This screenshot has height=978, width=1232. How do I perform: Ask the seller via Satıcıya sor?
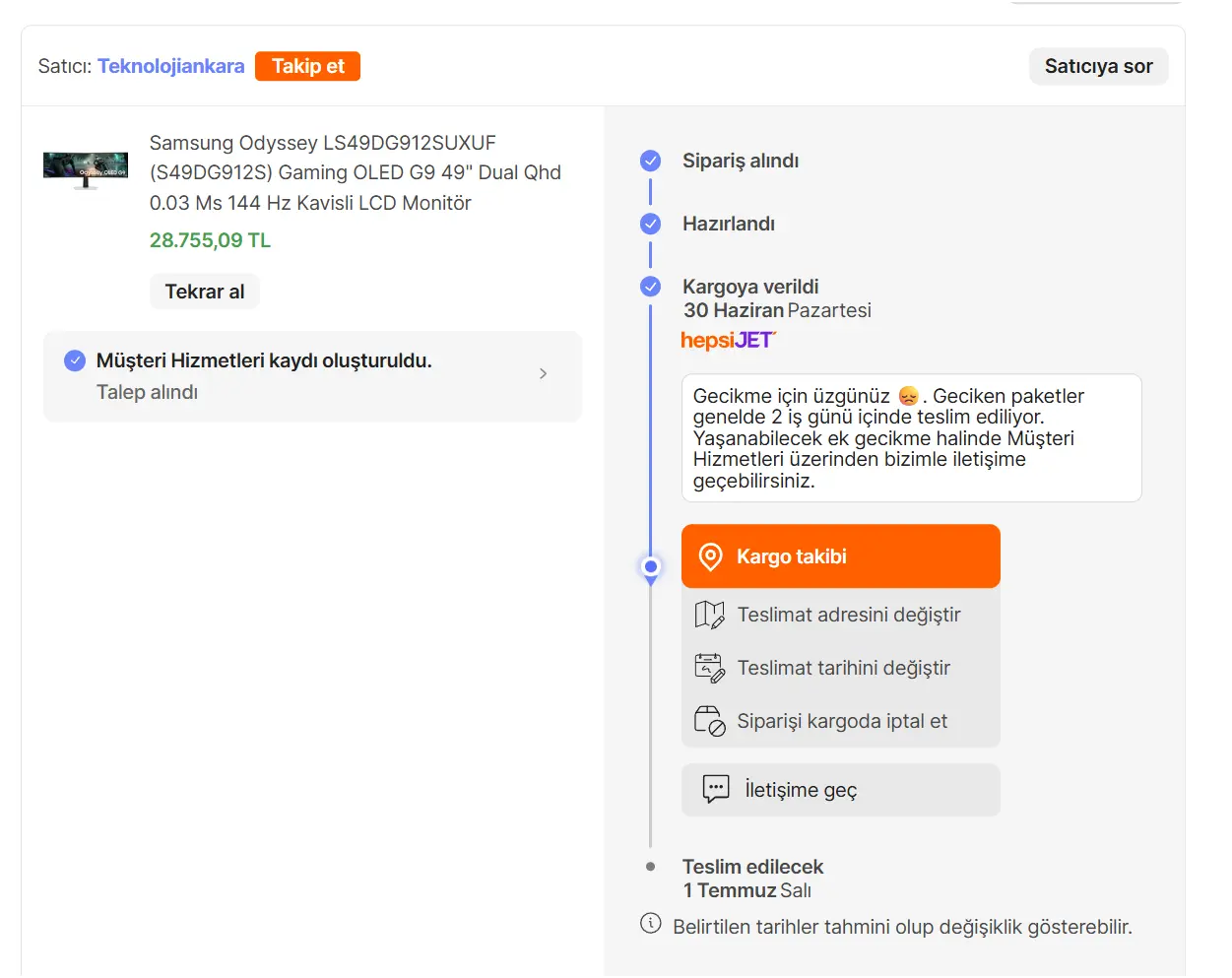[x=1098, y=66]
